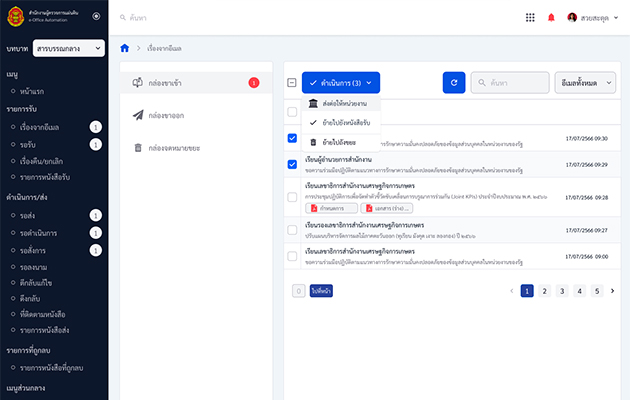Open the สารบรรณกลาง role dropdown
630x400 pixels.
click(x=68, y=47)
